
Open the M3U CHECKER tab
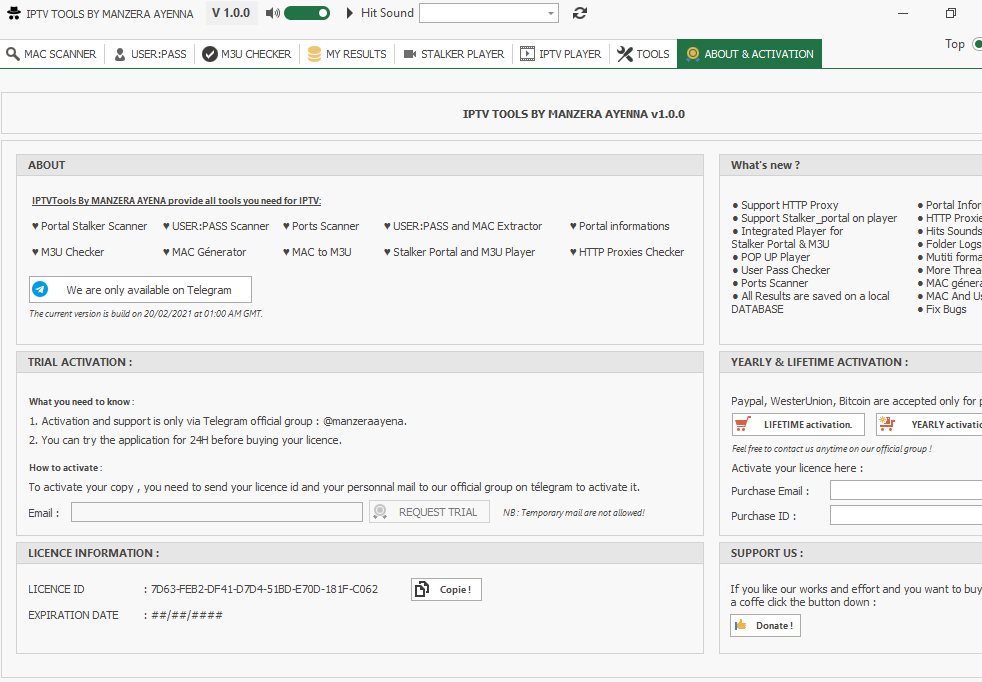[247, 54]
